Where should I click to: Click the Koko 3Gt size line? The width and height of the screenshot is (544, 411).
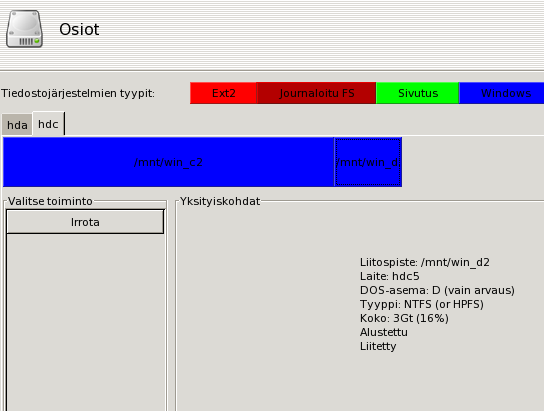404,318
